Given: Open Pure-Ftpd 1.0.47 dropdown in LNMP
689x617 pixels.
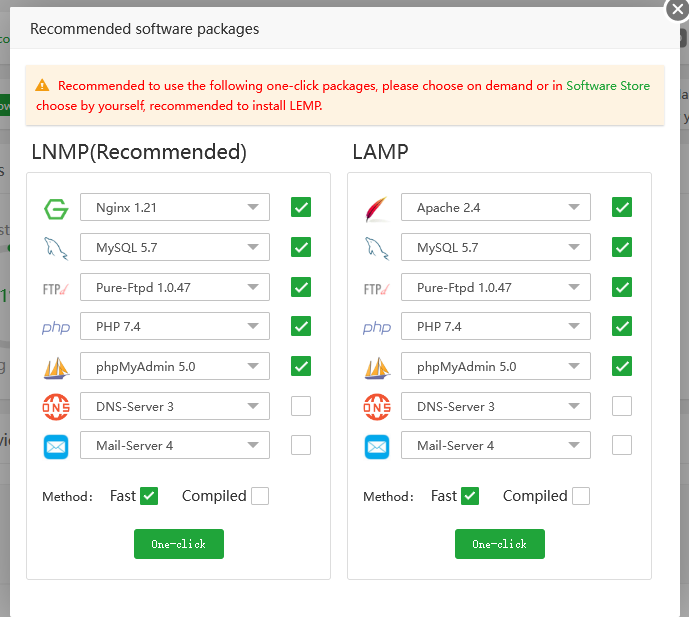Looking at the screenshot, I should 175,288.
